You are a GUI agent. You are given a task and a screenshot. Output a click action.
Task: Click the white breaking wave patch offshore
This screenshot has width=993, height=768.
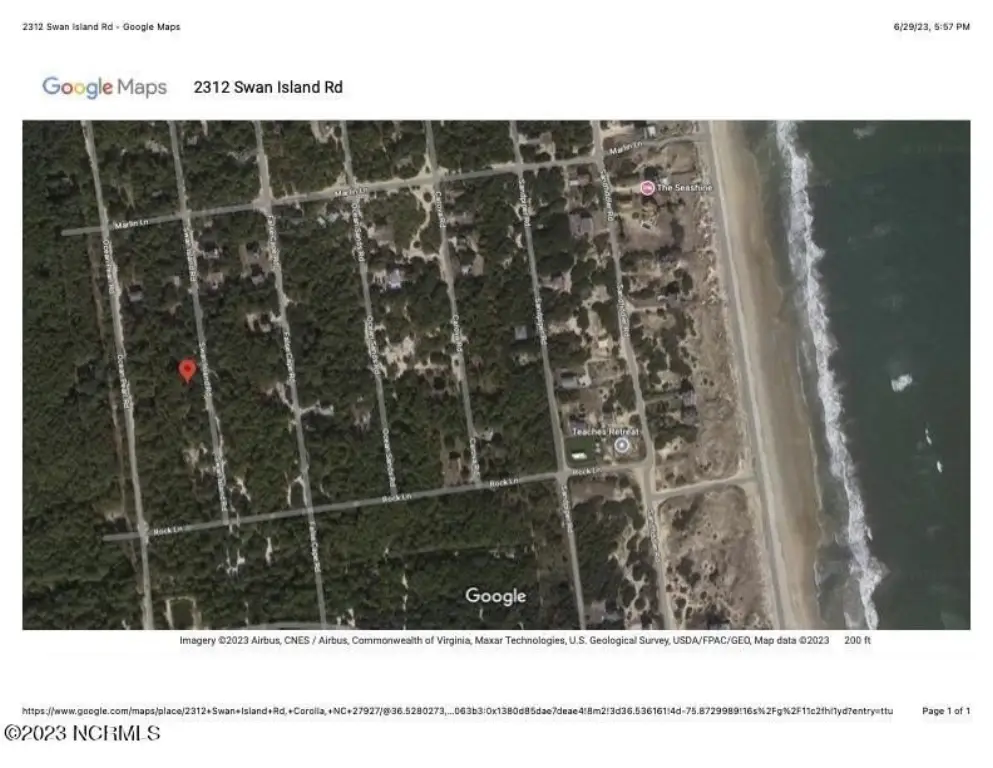point(902,382)
